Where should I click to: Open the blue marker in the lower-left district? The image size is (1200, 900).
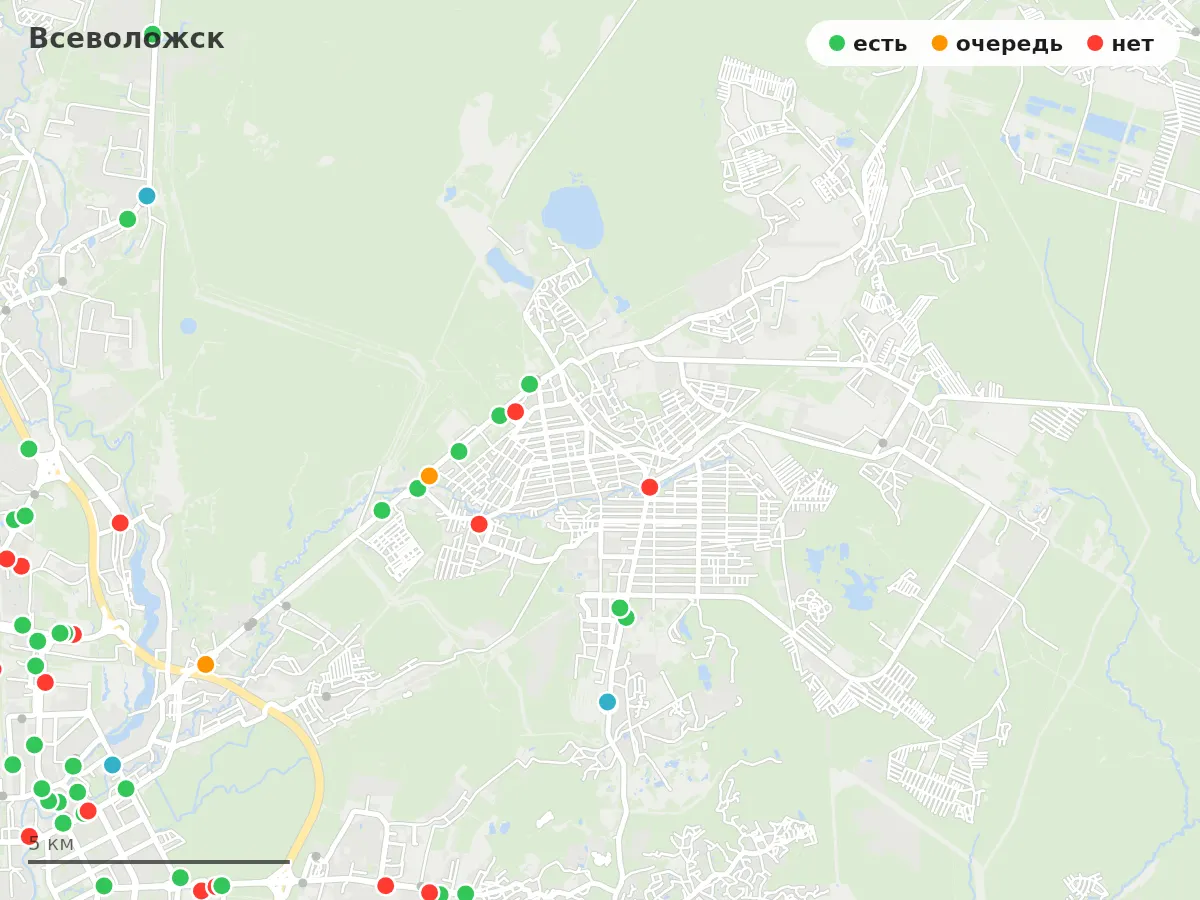point(112,765)
